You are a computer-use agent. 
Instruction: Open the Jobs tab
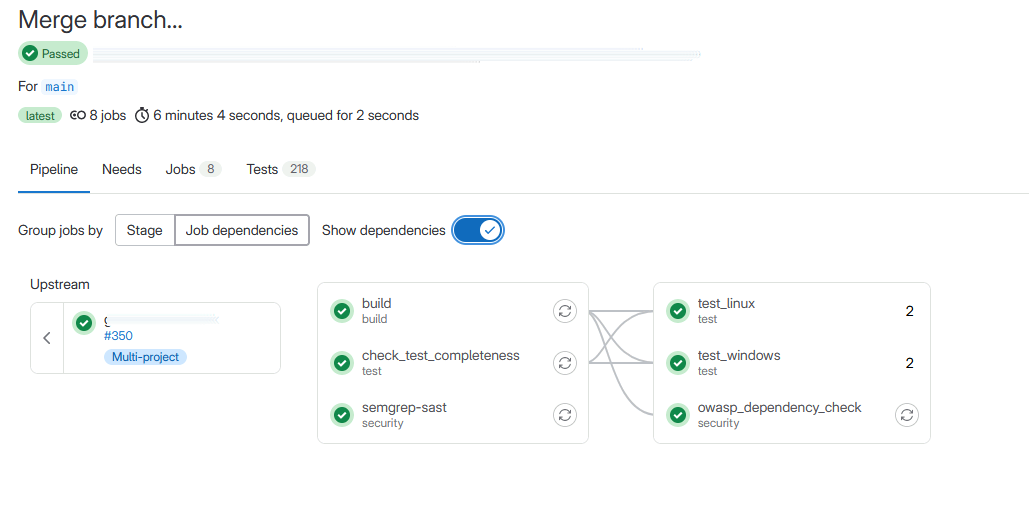[193, 169]
